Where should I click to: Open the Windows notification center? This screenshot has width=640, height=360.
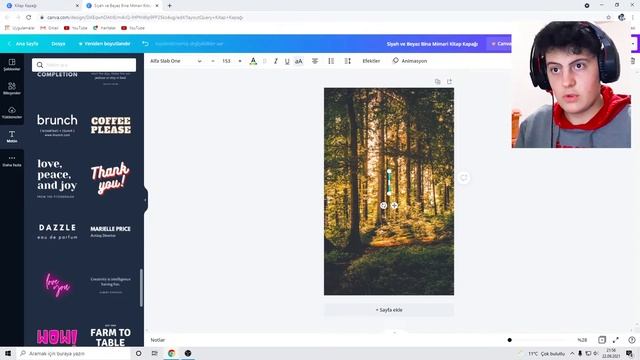(x=629, y=353)
